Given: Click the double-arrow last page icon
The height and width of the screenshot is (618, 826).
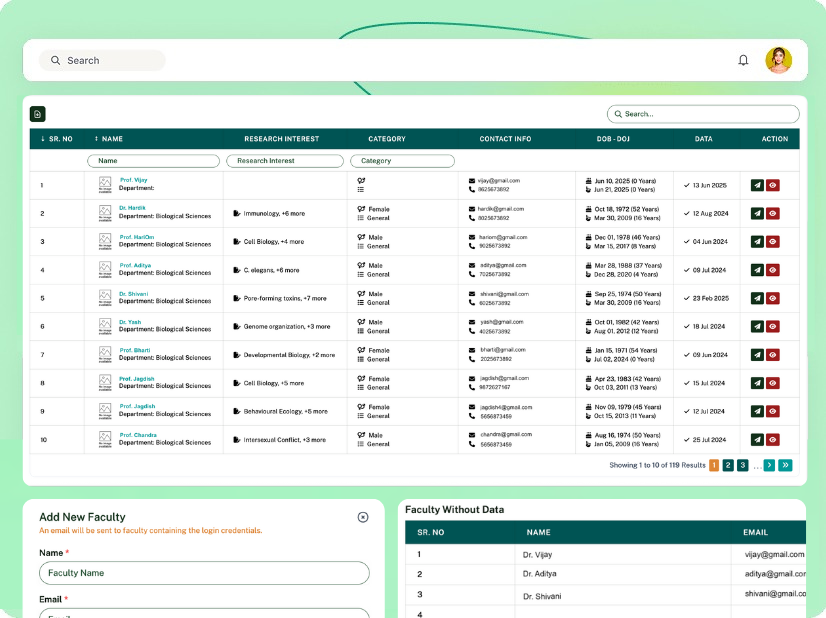Looking at the screenshot, I should (785, 465).
